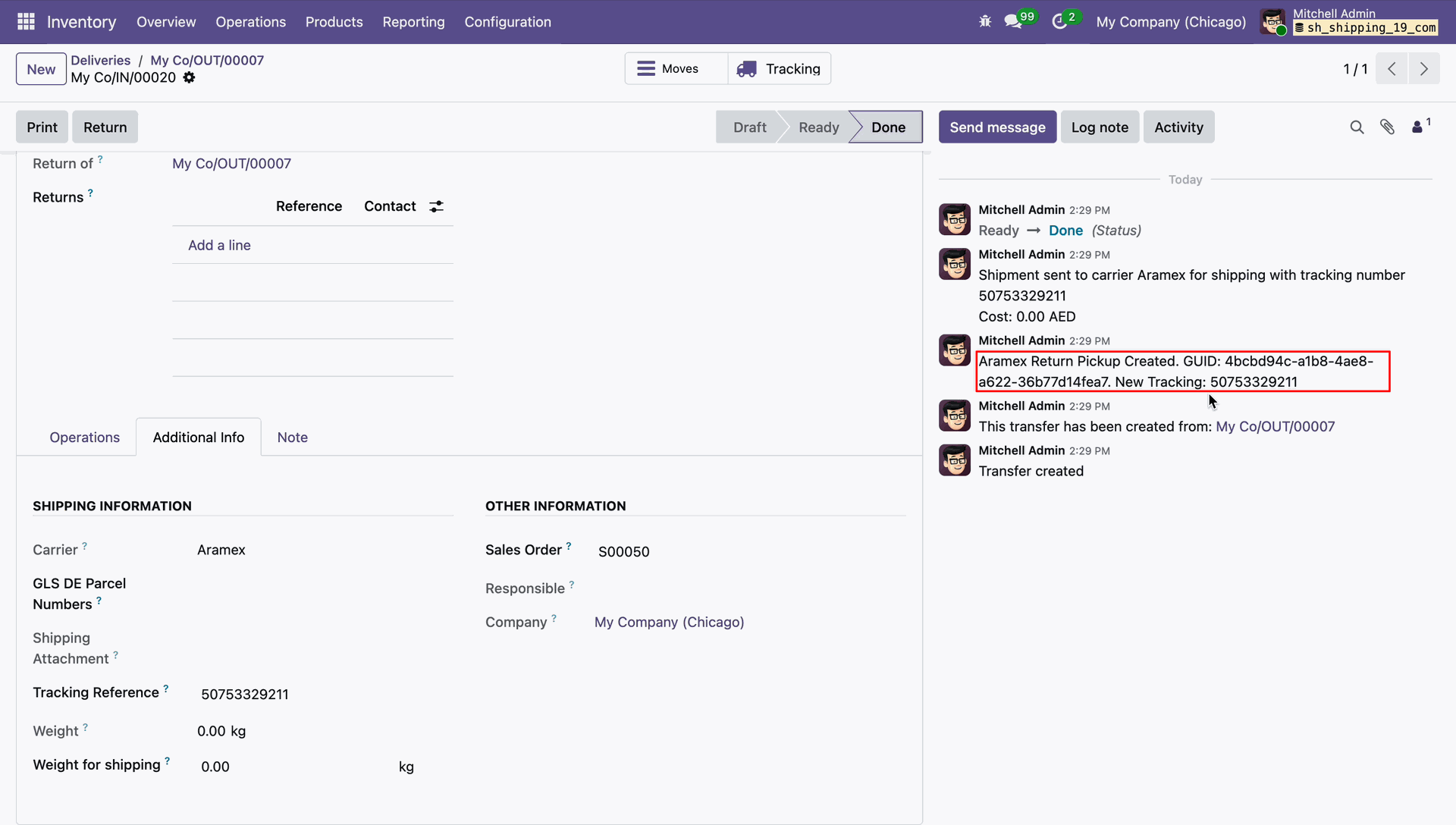Image resolution: width=1456 pixels, height=825 pixels.
Task: Toggle Returns column options icon
Action: coord(436,206)
